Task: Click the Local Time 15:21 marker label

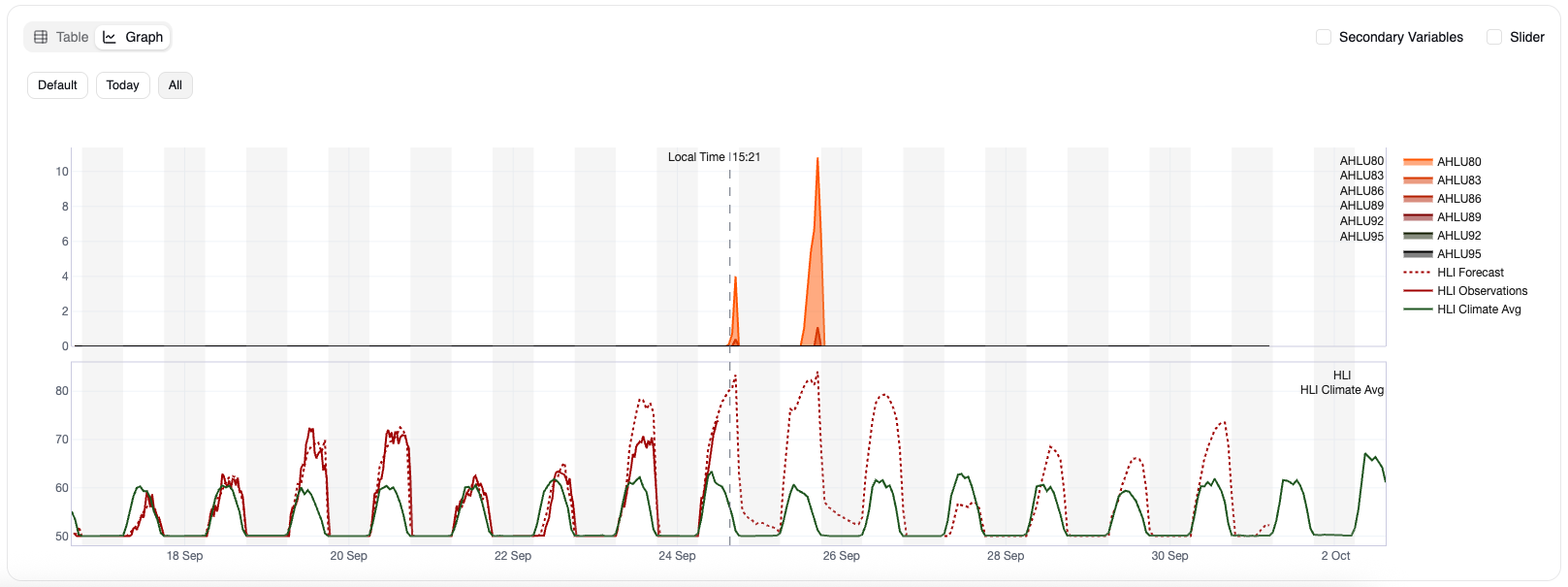Action: [x=714, y=157]
